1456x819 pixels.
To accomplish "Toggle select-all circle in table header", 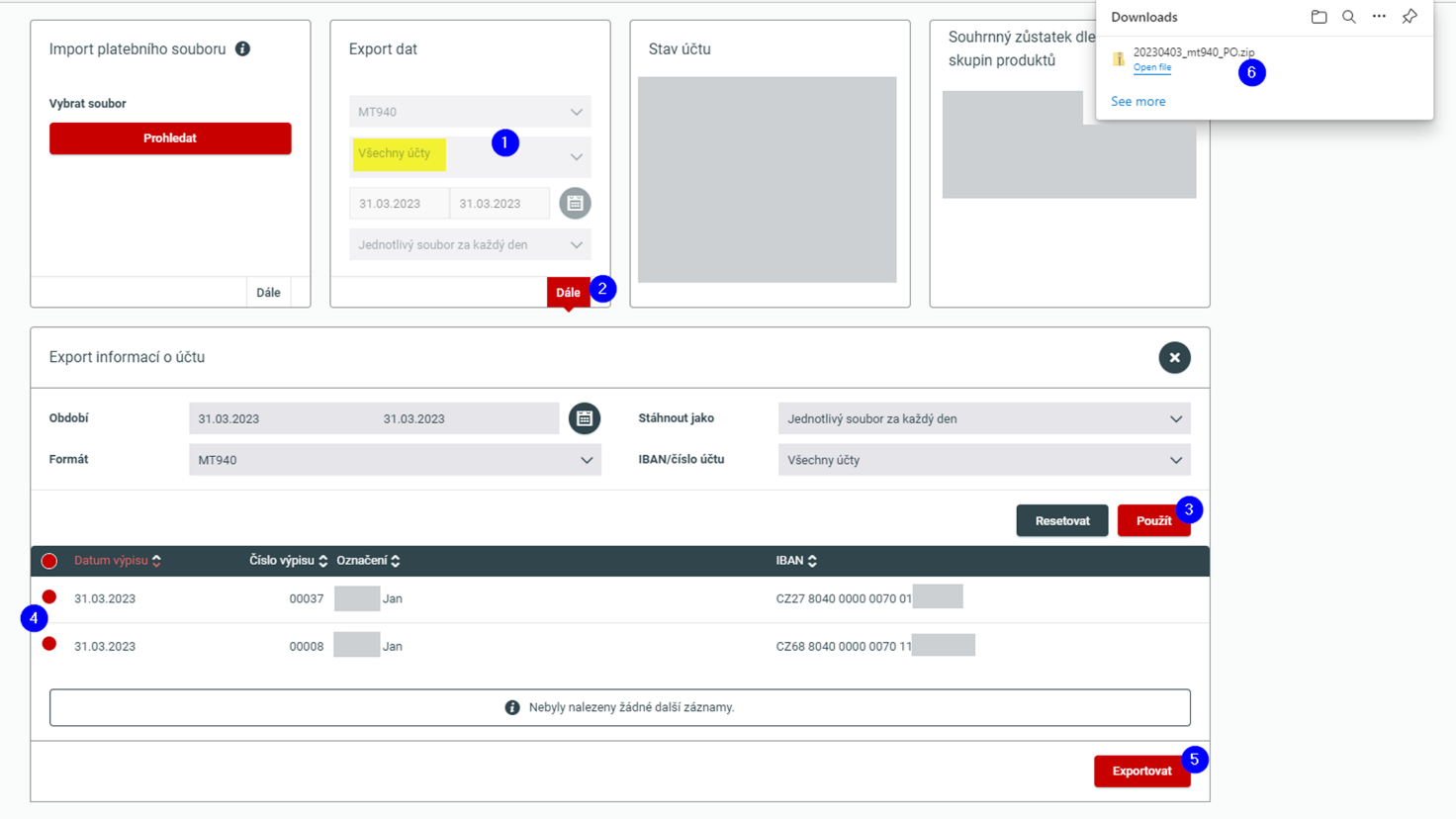I will (49, 561).
